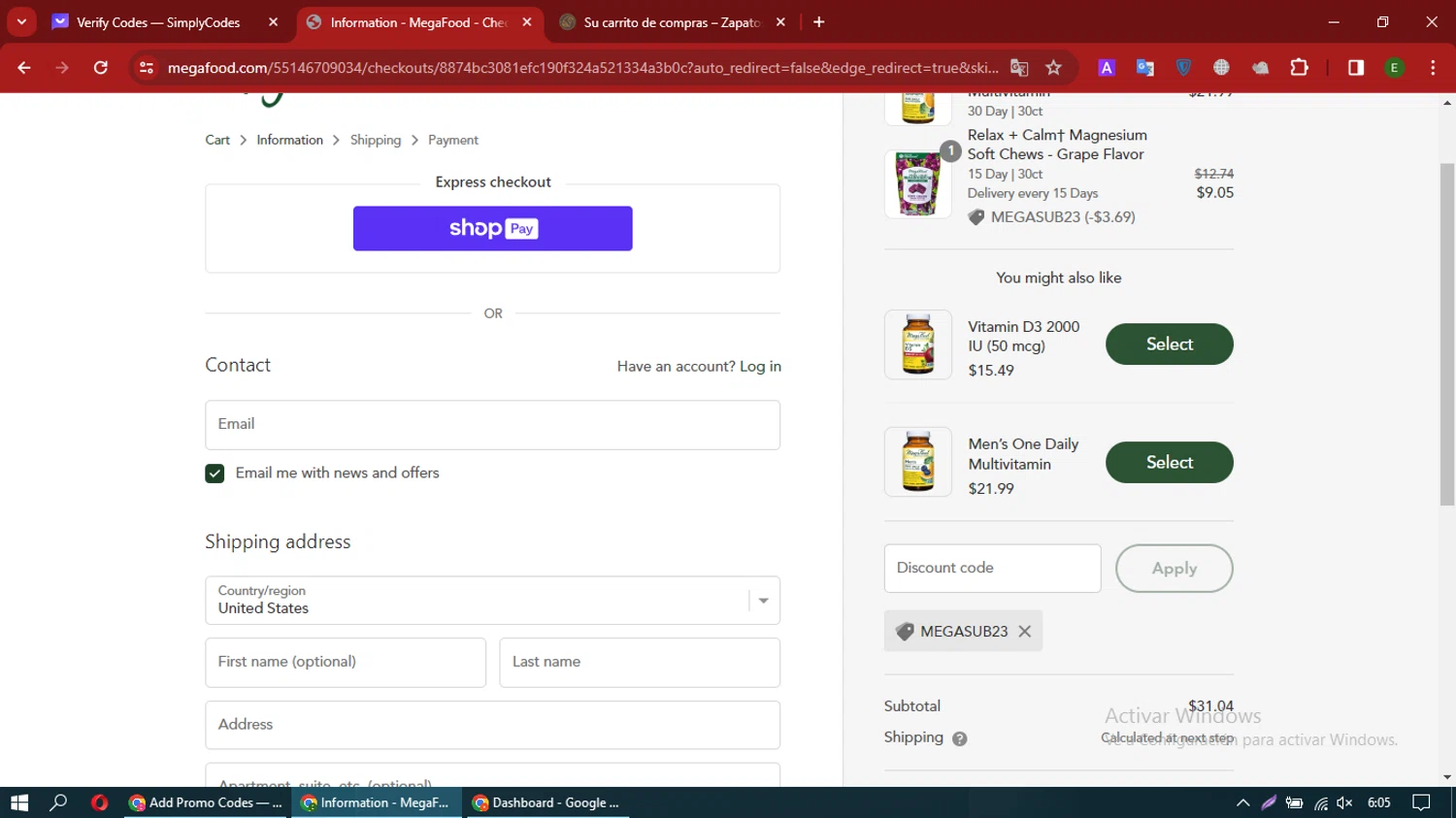Open Windows taskbar search
This screenshot has width=1456, height=818.
coord(58,802)
